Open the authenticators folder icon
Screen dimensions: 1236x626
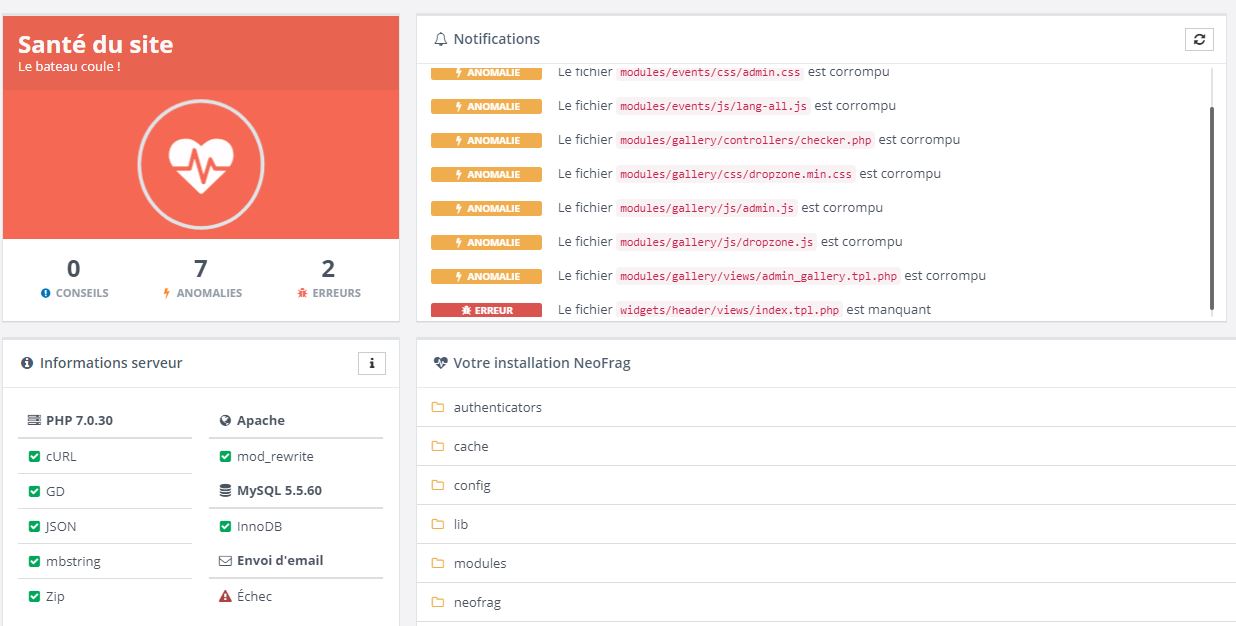(x=437, y=407)
